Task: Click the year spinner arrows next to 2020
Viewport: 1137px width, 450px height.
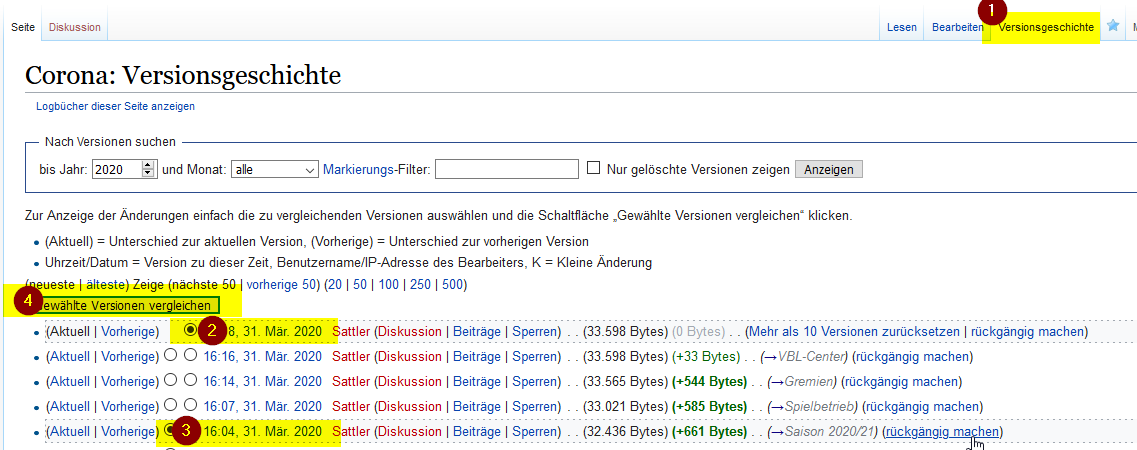Action: pyautogui.click(x=149, y=169)
